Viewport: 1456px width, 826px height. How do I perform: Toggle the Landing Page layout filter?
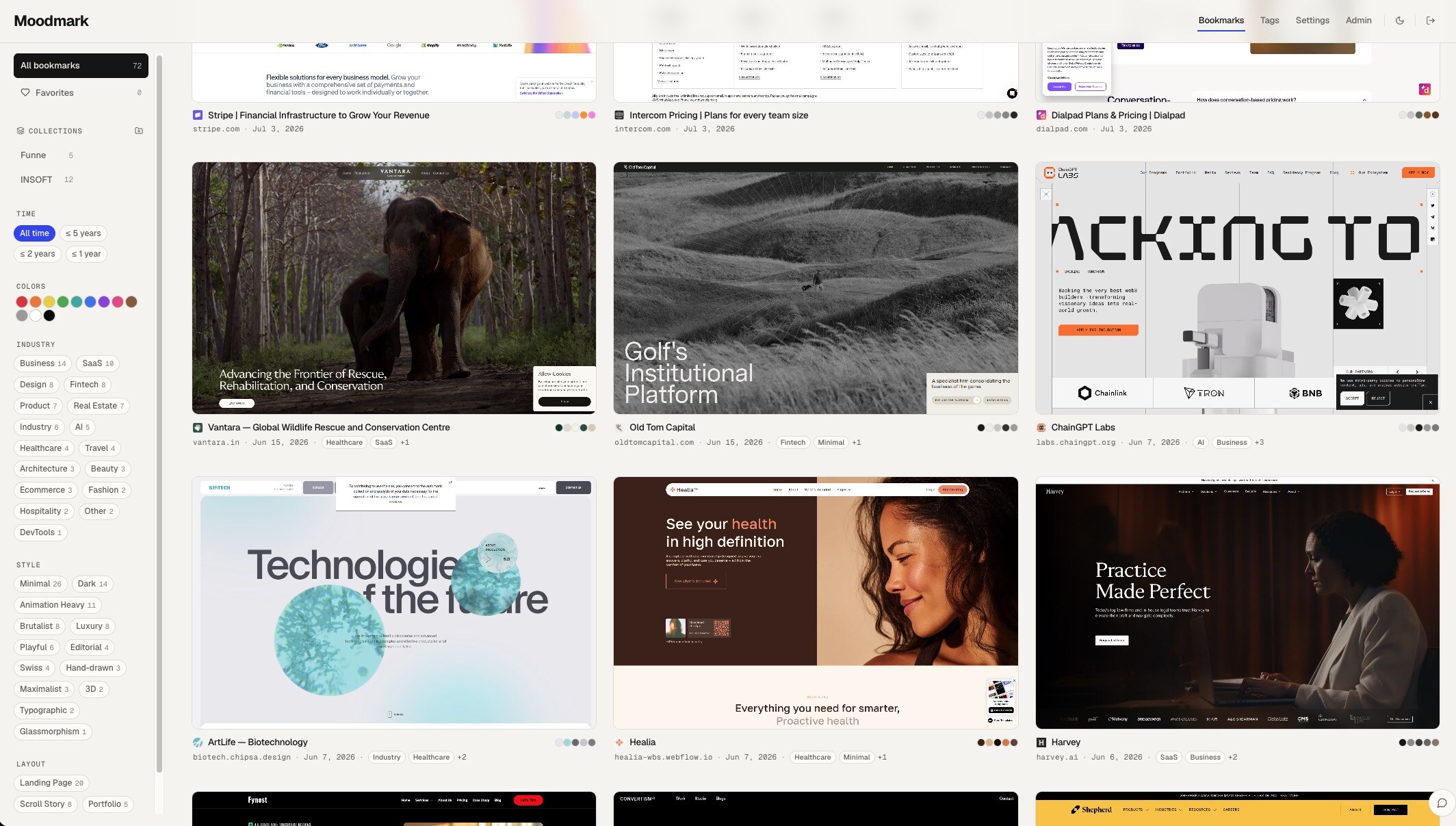[51, 783]
